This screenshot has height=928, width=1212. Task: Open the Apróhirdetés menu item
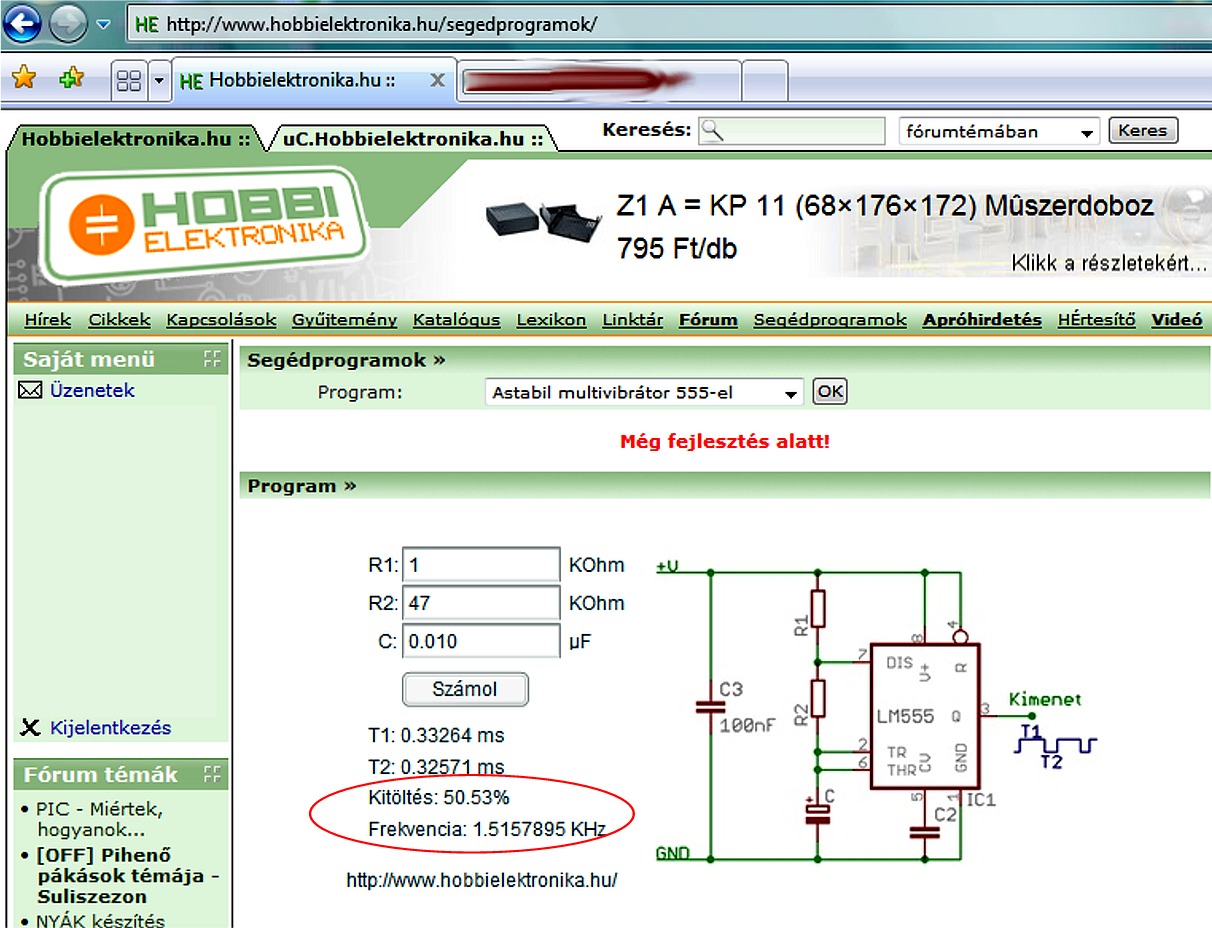982,320
